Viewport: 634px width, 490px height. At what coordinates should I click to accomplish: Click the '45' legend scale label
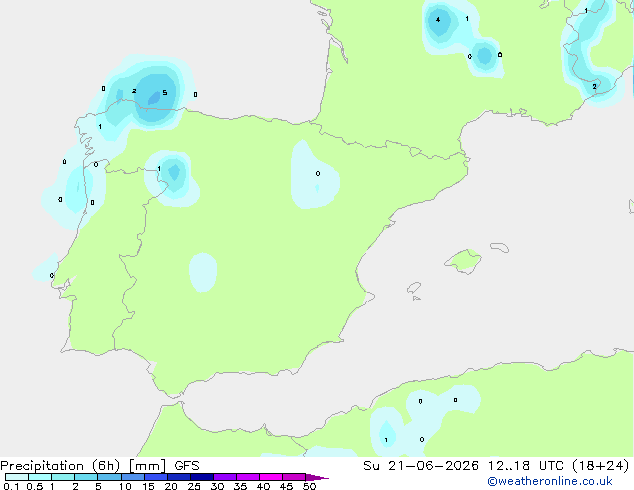pos(286,486)
